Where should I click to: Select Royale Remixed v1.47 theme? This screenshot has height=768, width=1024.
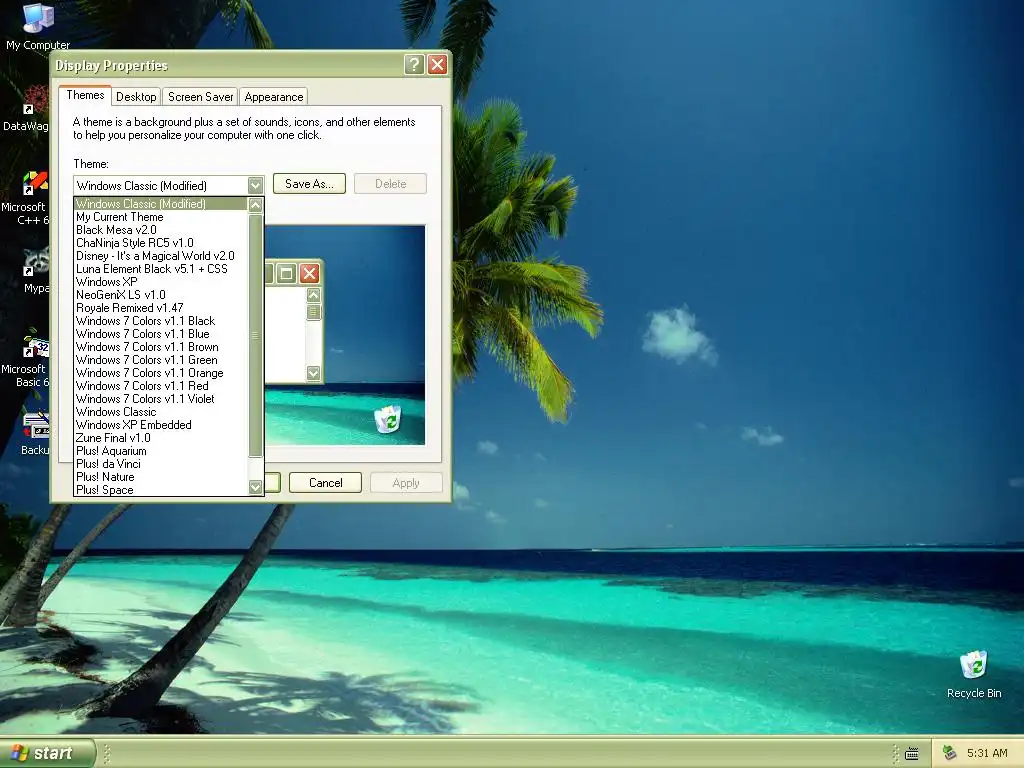(161, 308)
